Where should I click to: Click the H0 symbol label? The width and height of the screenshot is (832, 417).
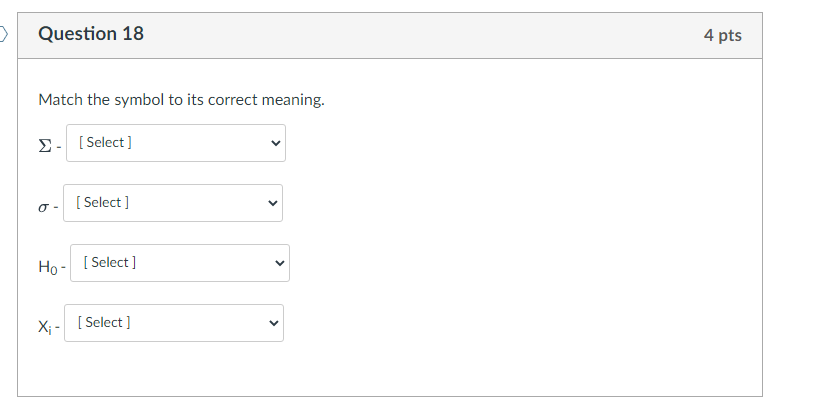pos(49,265)
